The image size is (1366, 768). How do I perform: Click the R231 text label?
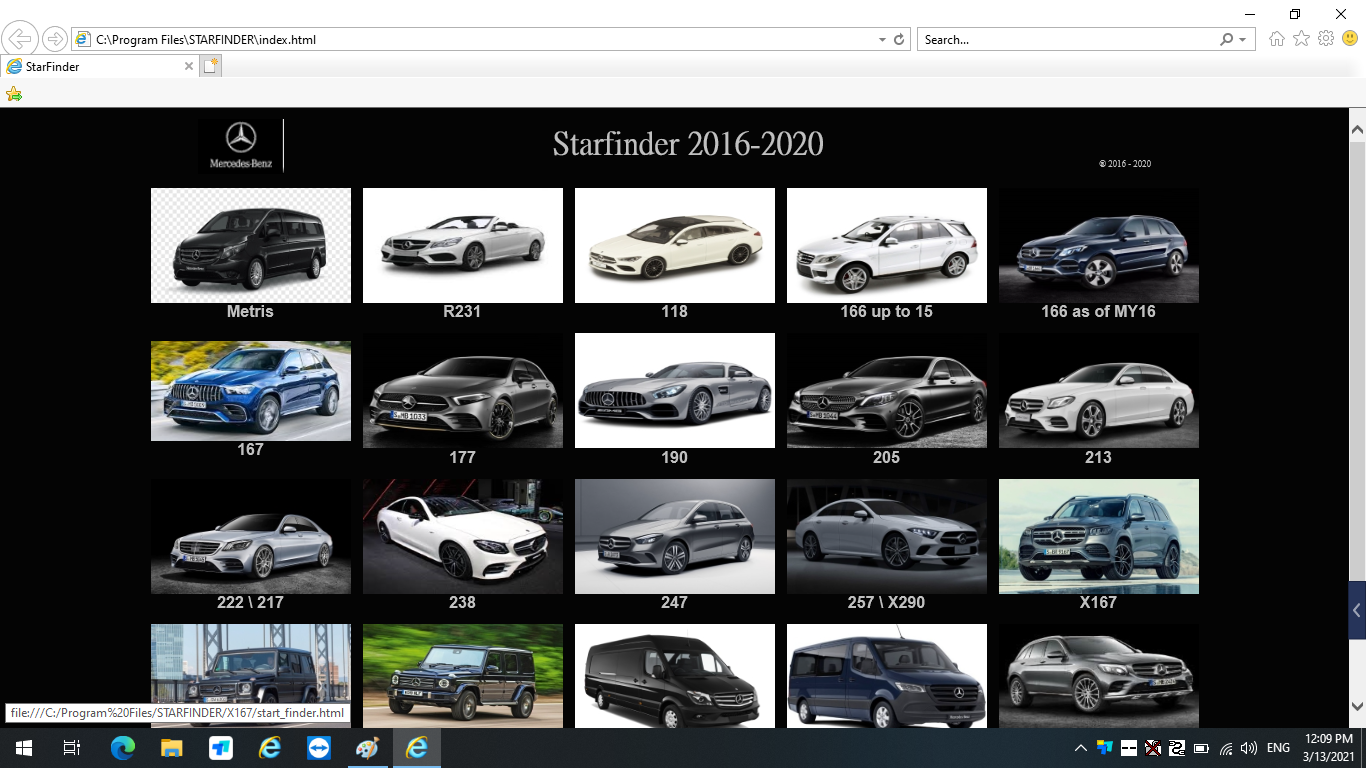click(462, 312)
